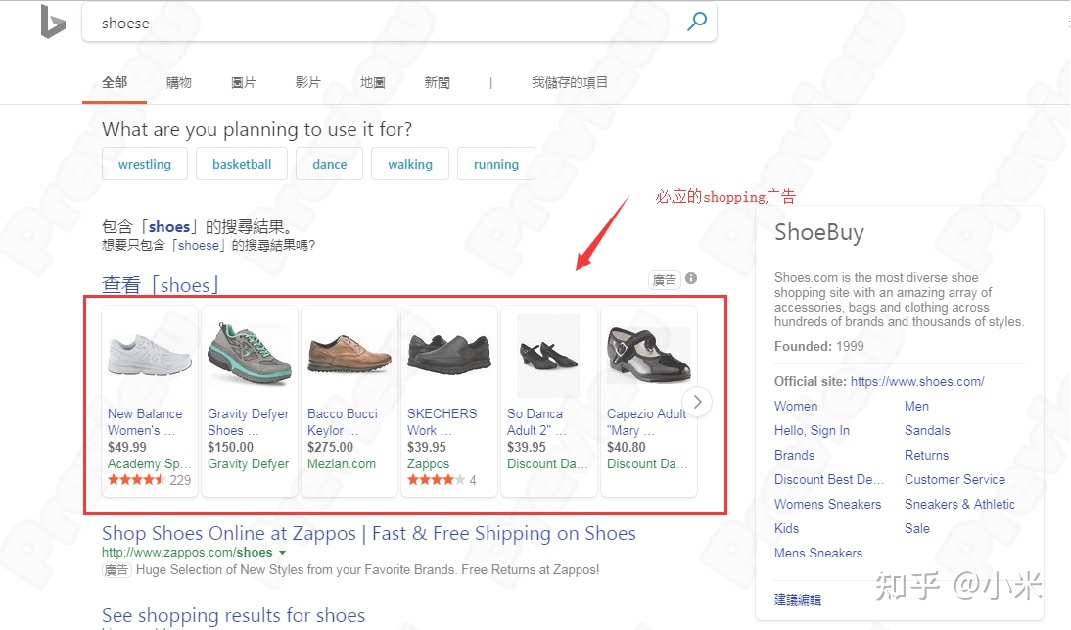Choose the walking suggestion chip

[410, 164]
